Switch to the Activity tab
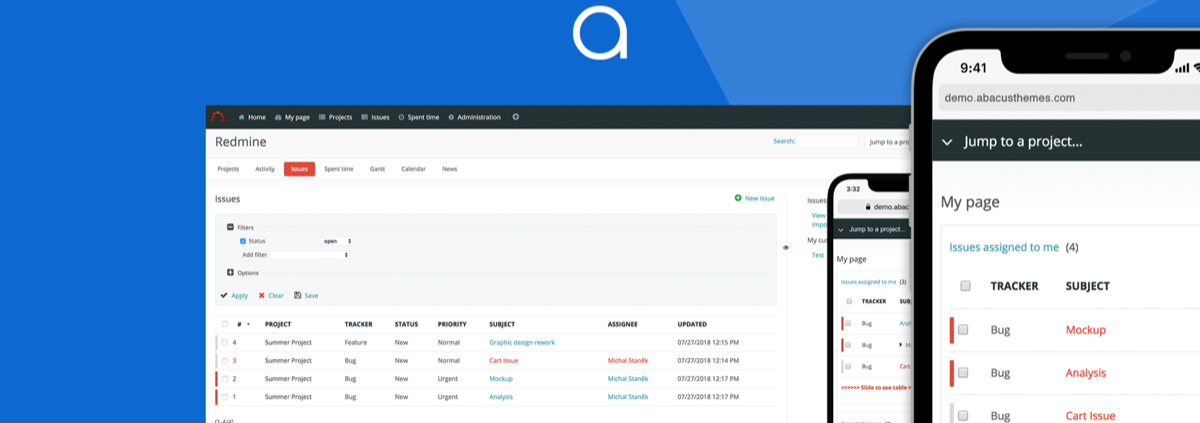Viewport: 1200px width, 423px height. (265, 169)
